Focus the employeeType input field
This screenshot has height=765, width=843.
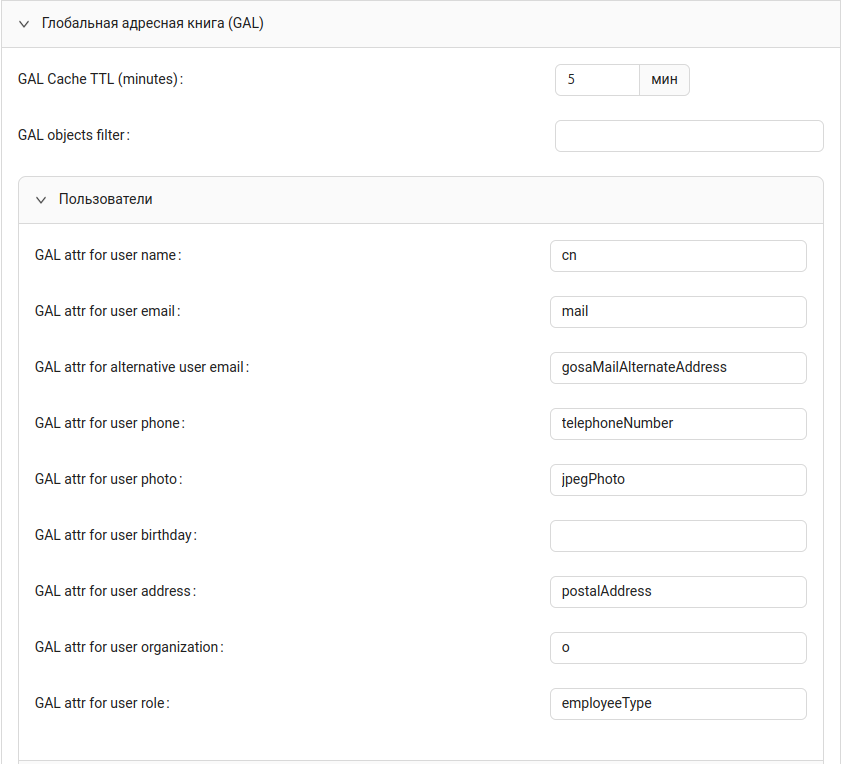pyautogui.click(x=677, y=703)
